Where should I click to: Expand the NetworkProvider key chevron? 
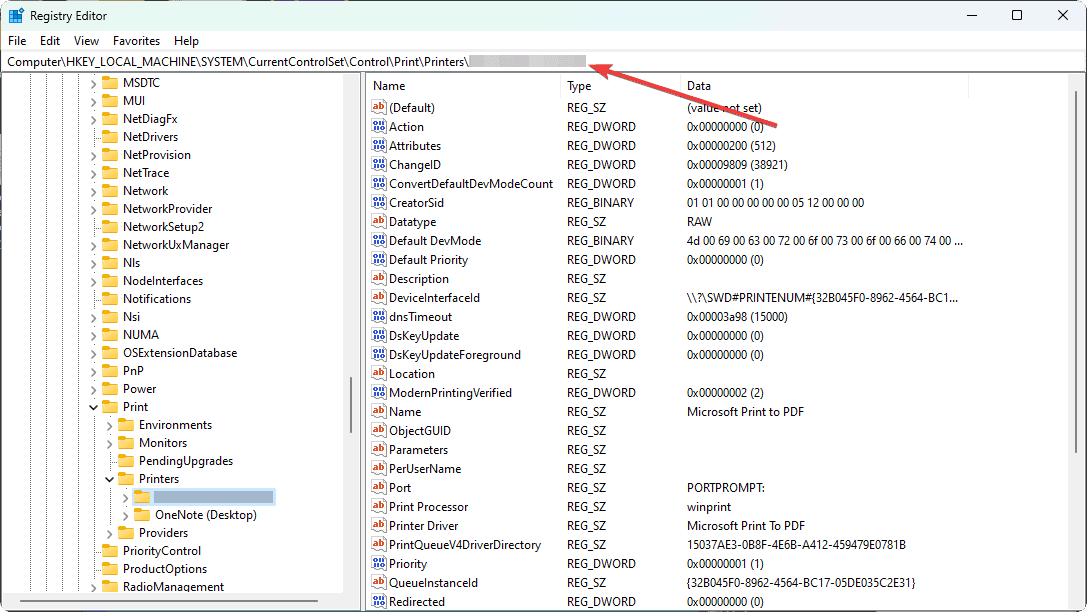click(x=93, y=209)
